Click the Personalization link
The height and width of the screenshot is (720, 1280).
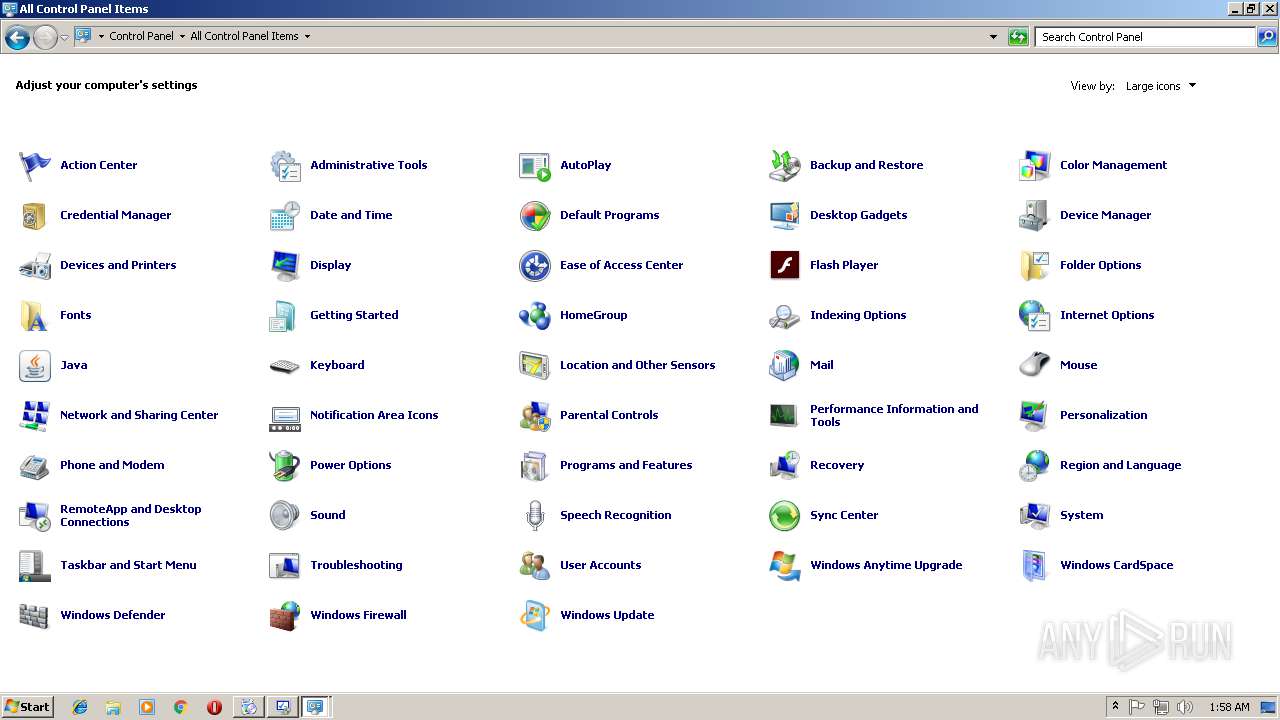coord(1104,415)
